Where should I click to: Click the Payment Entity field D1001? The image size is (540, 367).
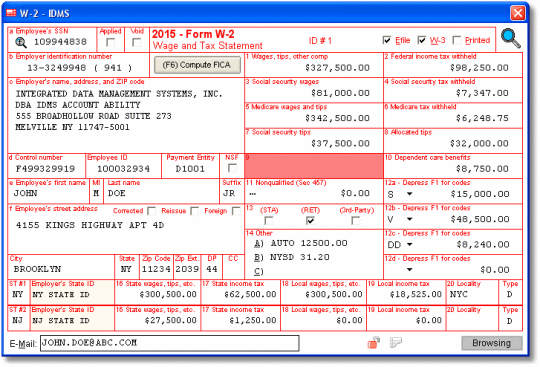pos(190,169)
